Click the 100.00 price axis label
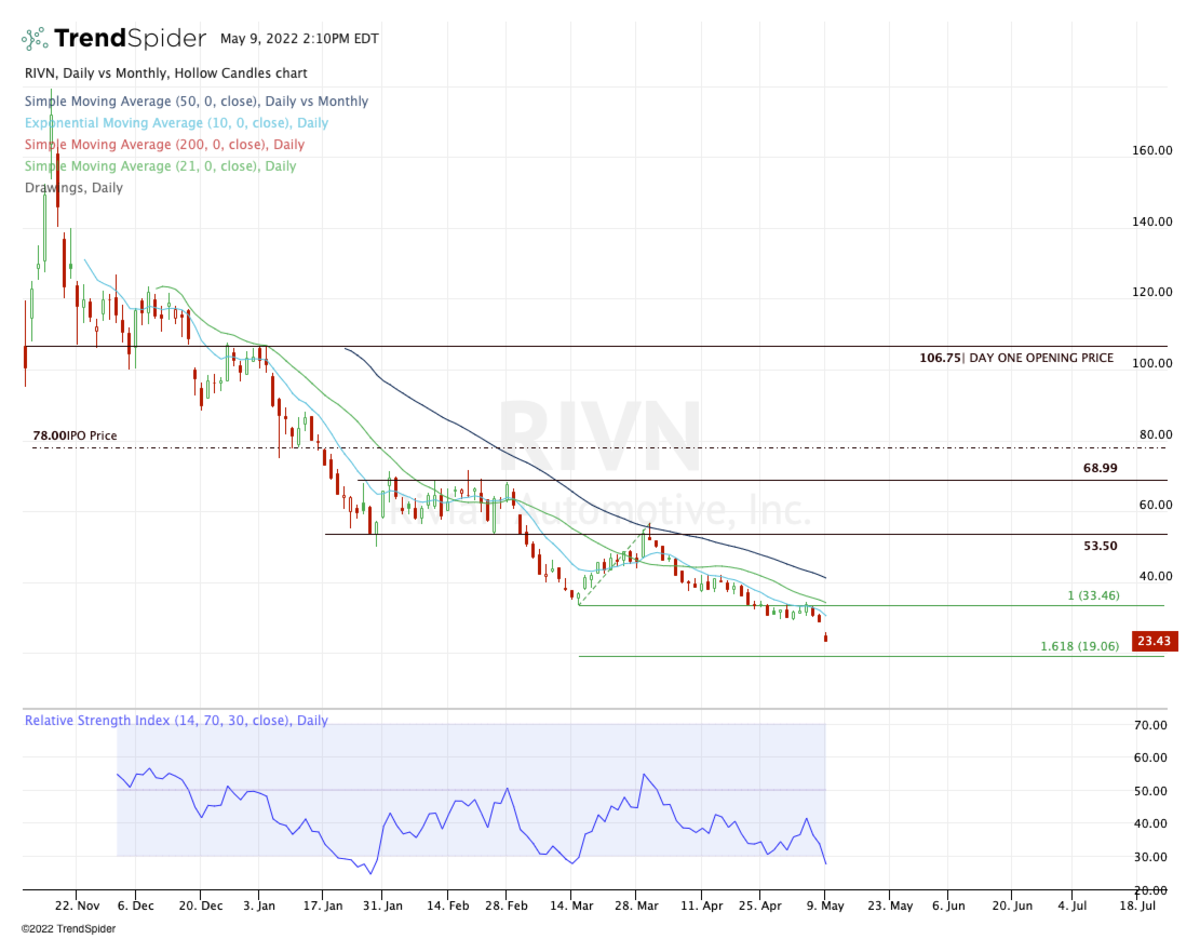Image resolution: width=1200 pixels, height=939 pixels. coord(1153,364)
